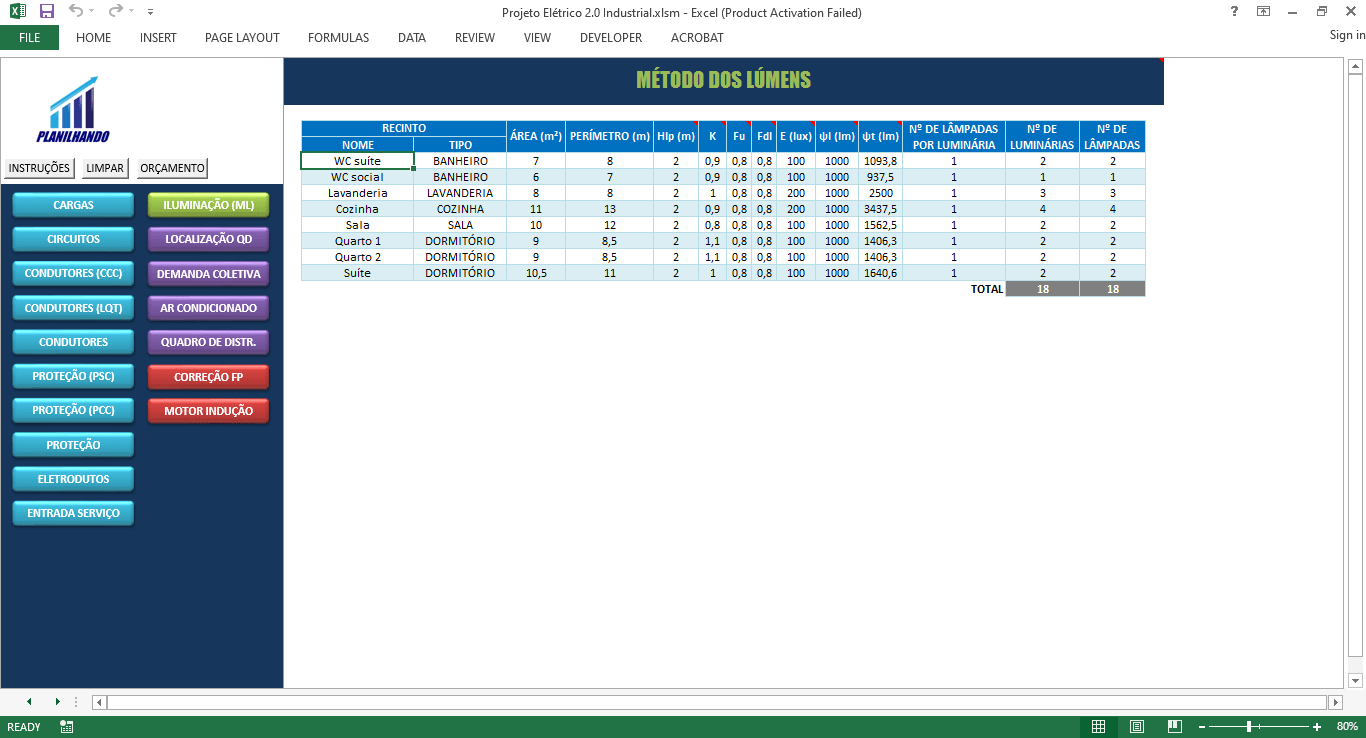Click the next sheet navigation arrow
The width and height of the screenshot is (1366, 738).
[x=57, y=702]
